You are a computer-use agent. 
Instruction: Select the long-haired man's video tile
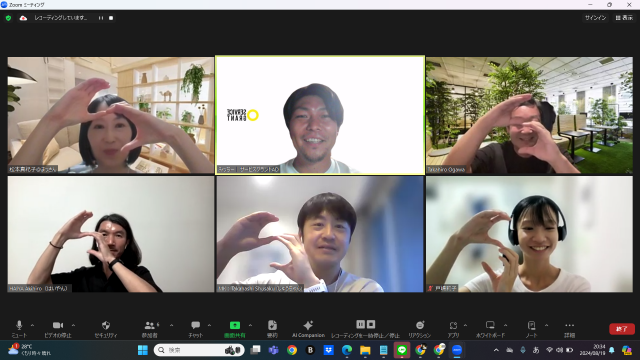pos(111,234)
